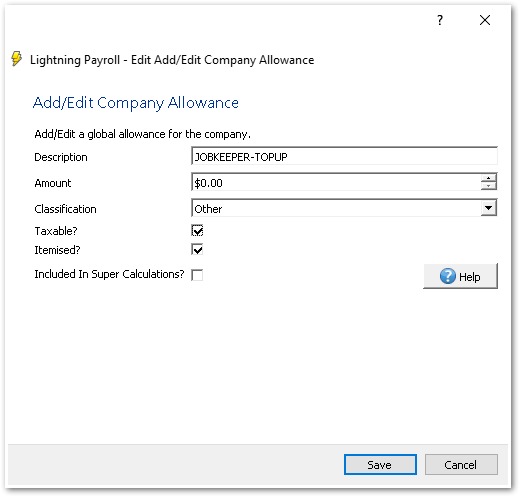The height and width of the screenshot is (497, 520).
Task: Increase Amount with the up spinner arrow
Action: click(x=489, y=178)
